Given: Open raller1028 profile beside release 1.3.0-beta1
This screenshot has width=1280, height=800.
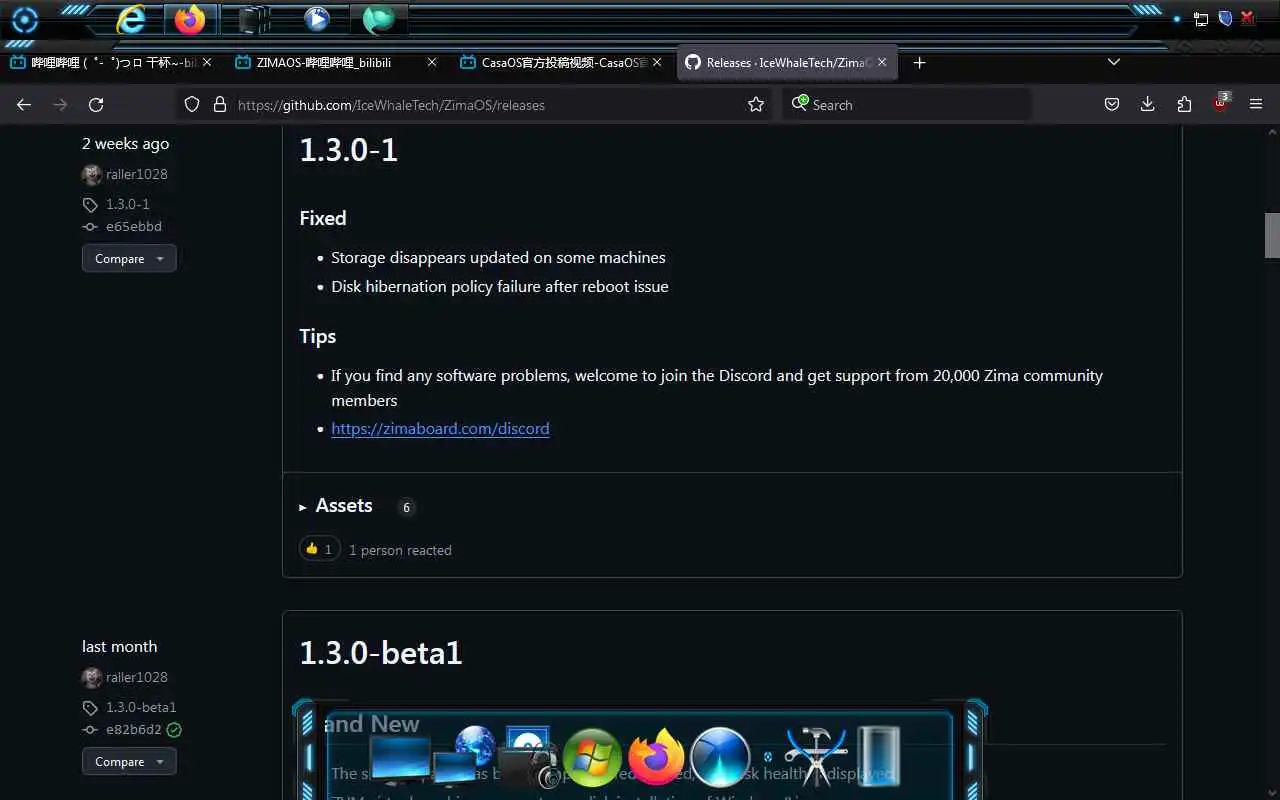Looking at the screenshot, I should (x=136, y=677).
